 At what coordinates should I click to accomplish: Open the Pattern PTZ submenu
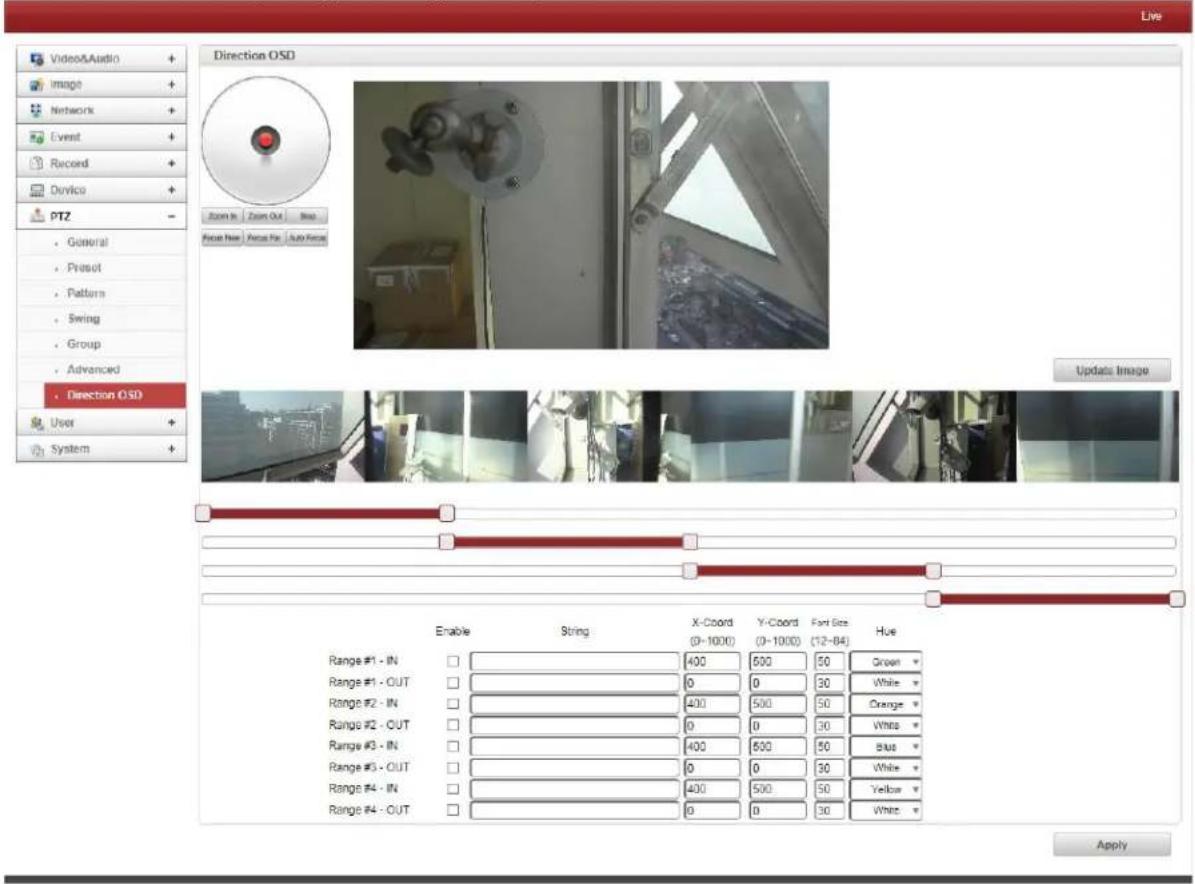click(x=85, y=293)
